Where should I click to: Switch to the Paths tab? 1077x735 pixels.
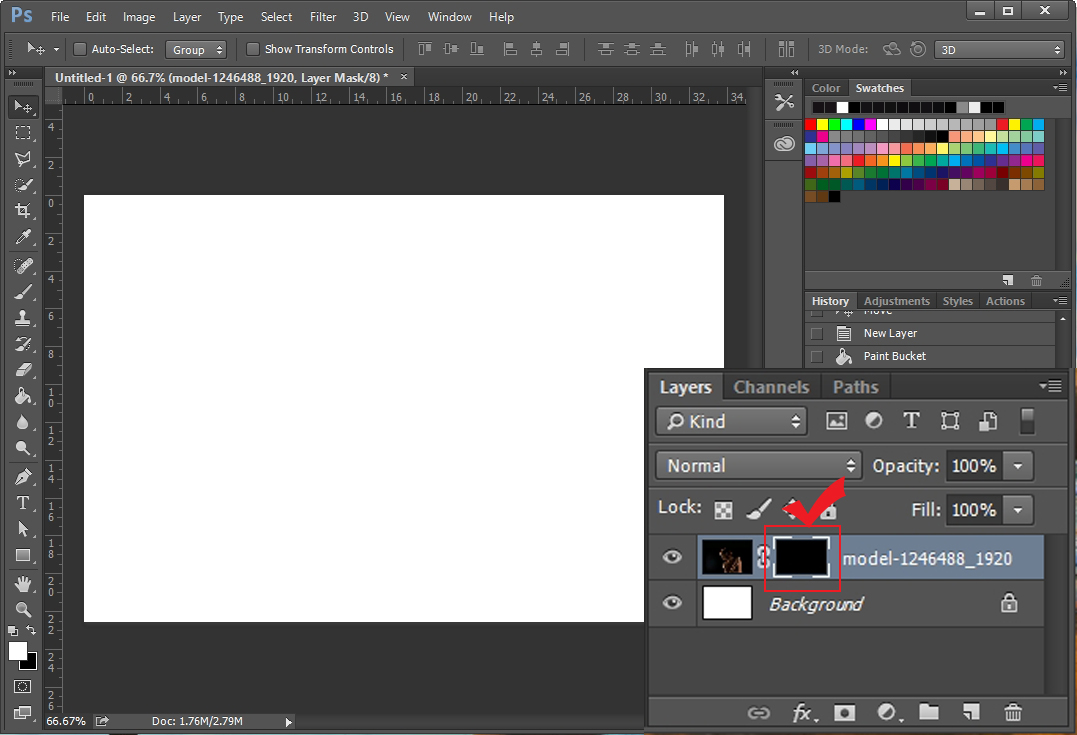[856, 387]
